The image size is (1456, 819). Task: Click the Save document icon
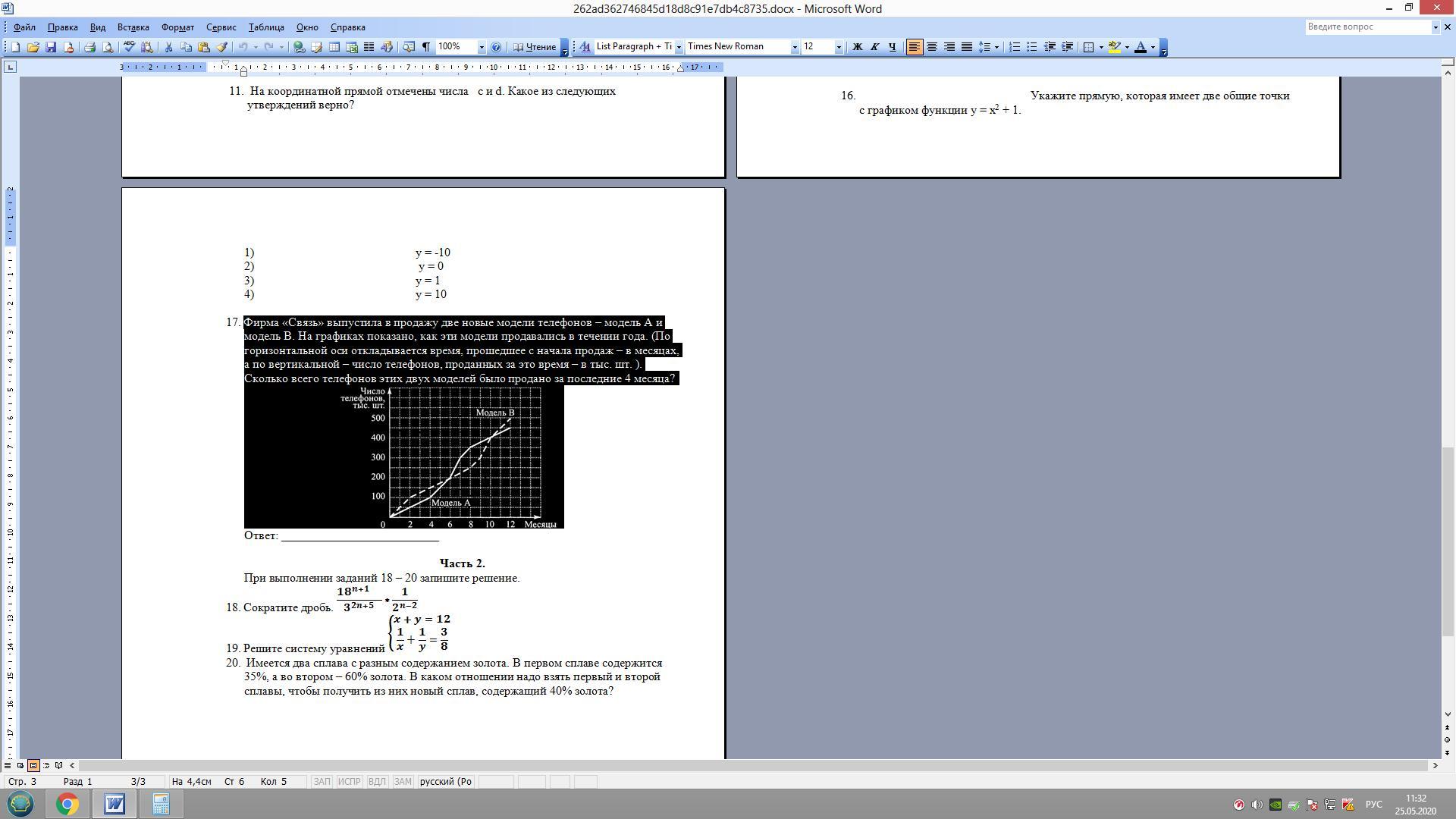click(x=51, y=47)
